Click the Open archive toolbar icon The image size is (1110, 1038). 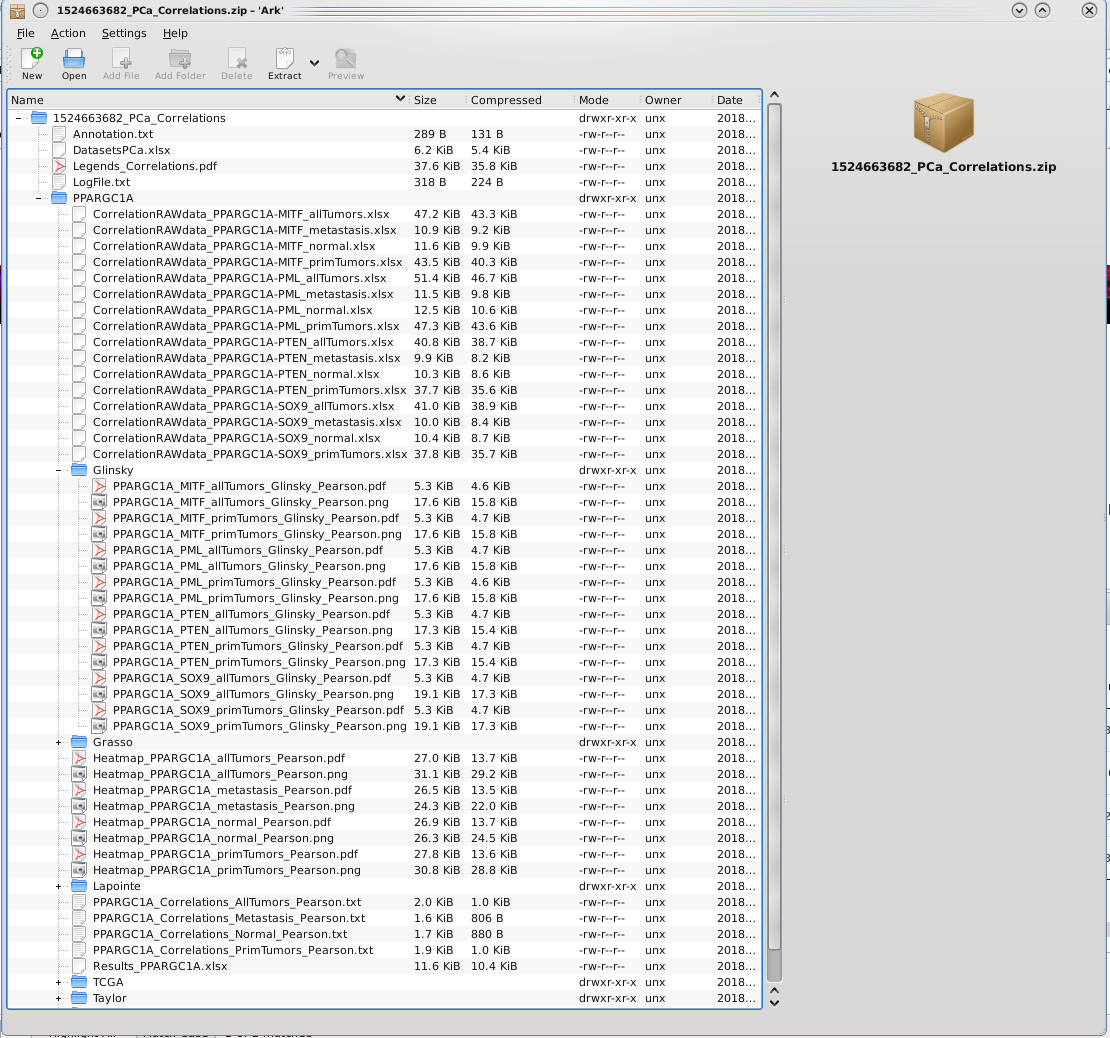tap(74, 59)
